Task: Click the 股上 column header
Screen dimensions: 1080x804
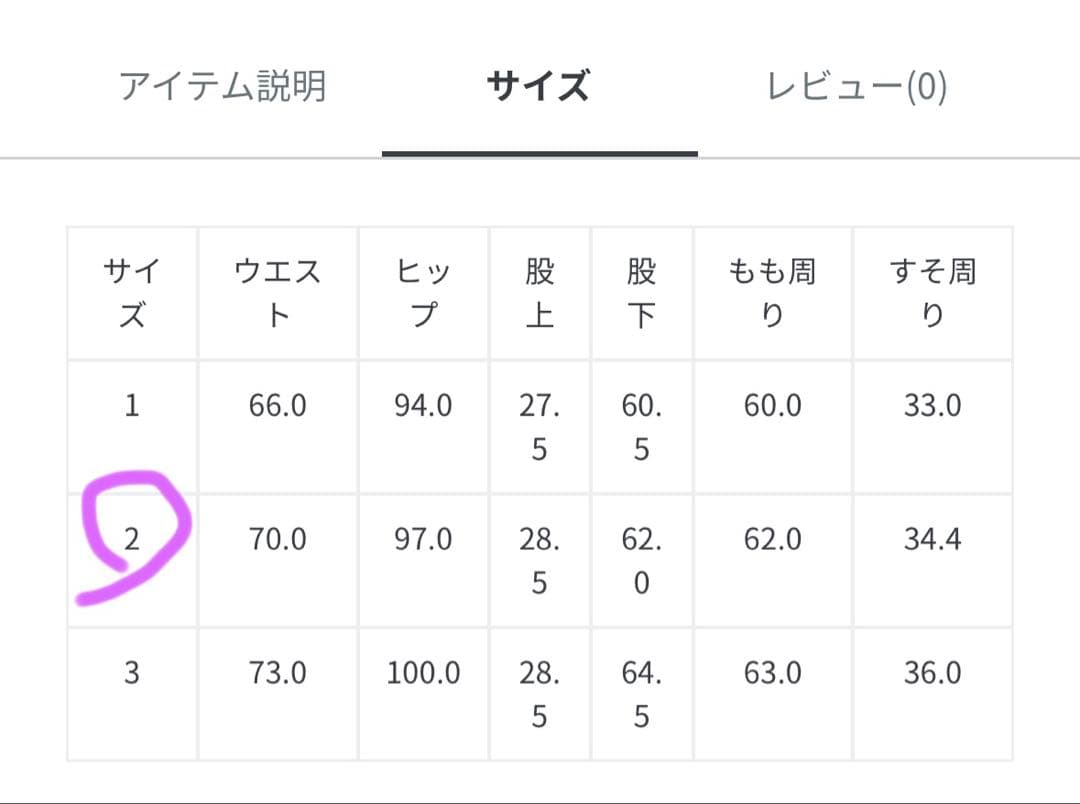Action: 539,291
